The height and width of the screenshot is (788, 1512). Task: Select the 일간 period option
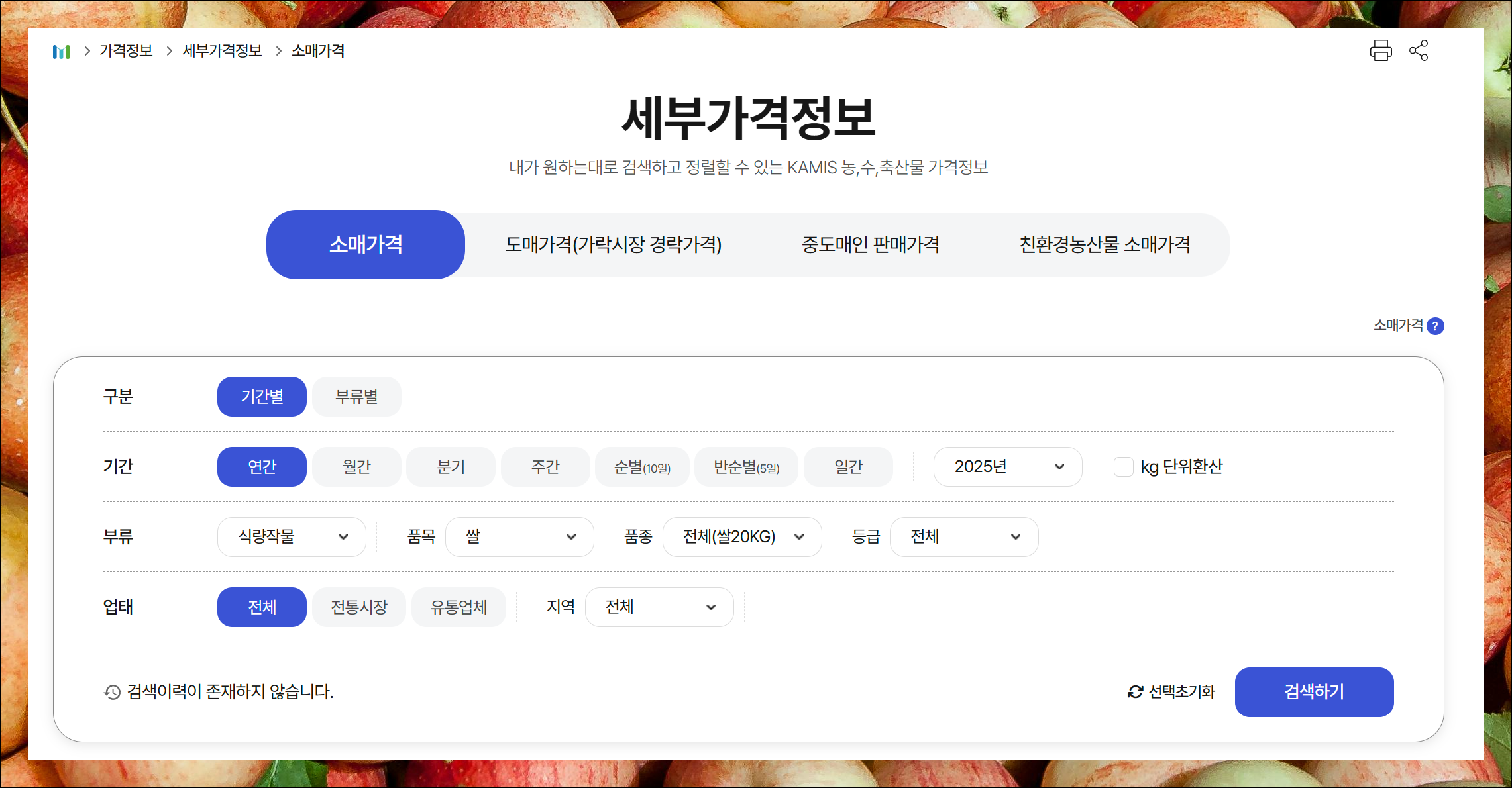(x=848, y=467)
